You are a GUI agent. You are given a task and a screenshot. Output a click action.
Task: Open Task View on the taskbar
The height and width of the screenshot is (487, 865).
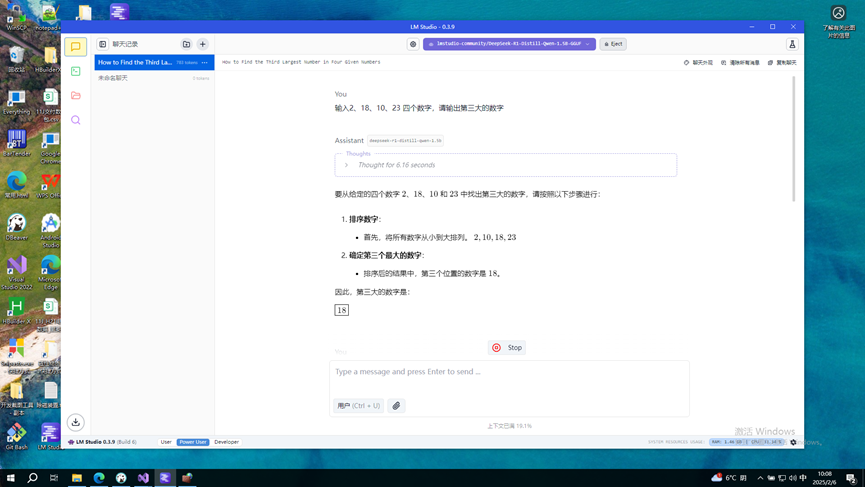coord(54,478)
